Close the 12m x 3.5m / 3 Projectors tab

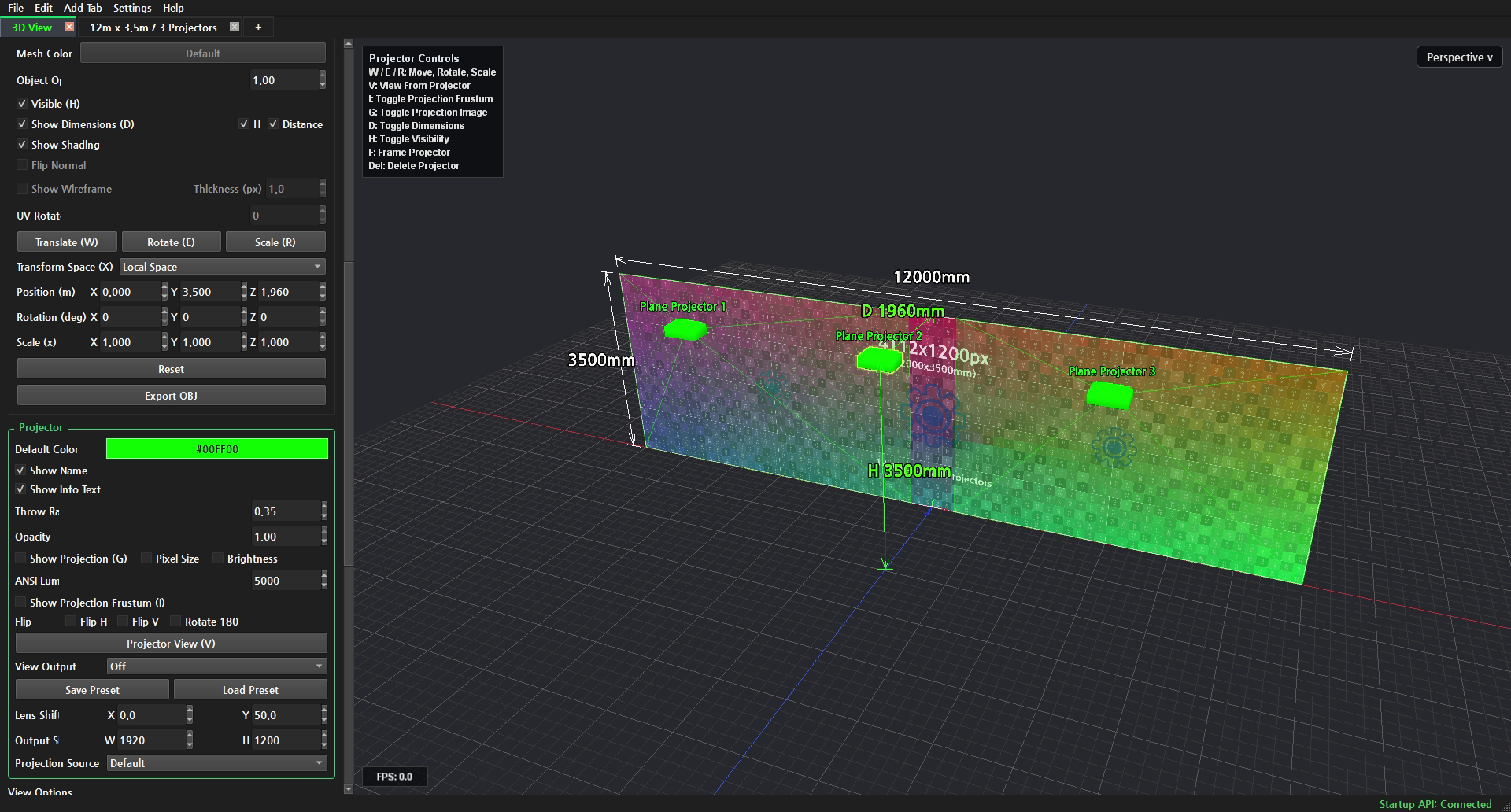pos(234,27)
